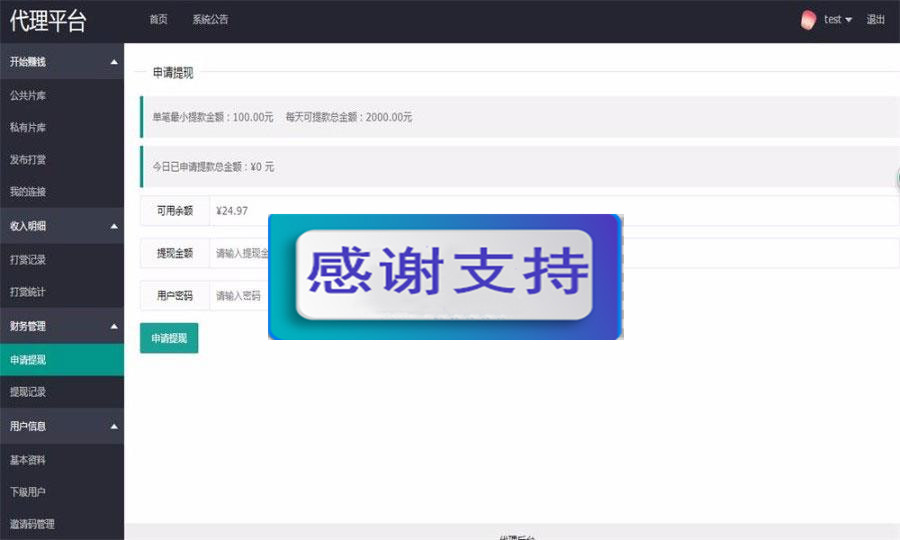Viewport: 900px width, 540px height.
Task: Click the 代理平台 logo title
Action: [48, 21]
